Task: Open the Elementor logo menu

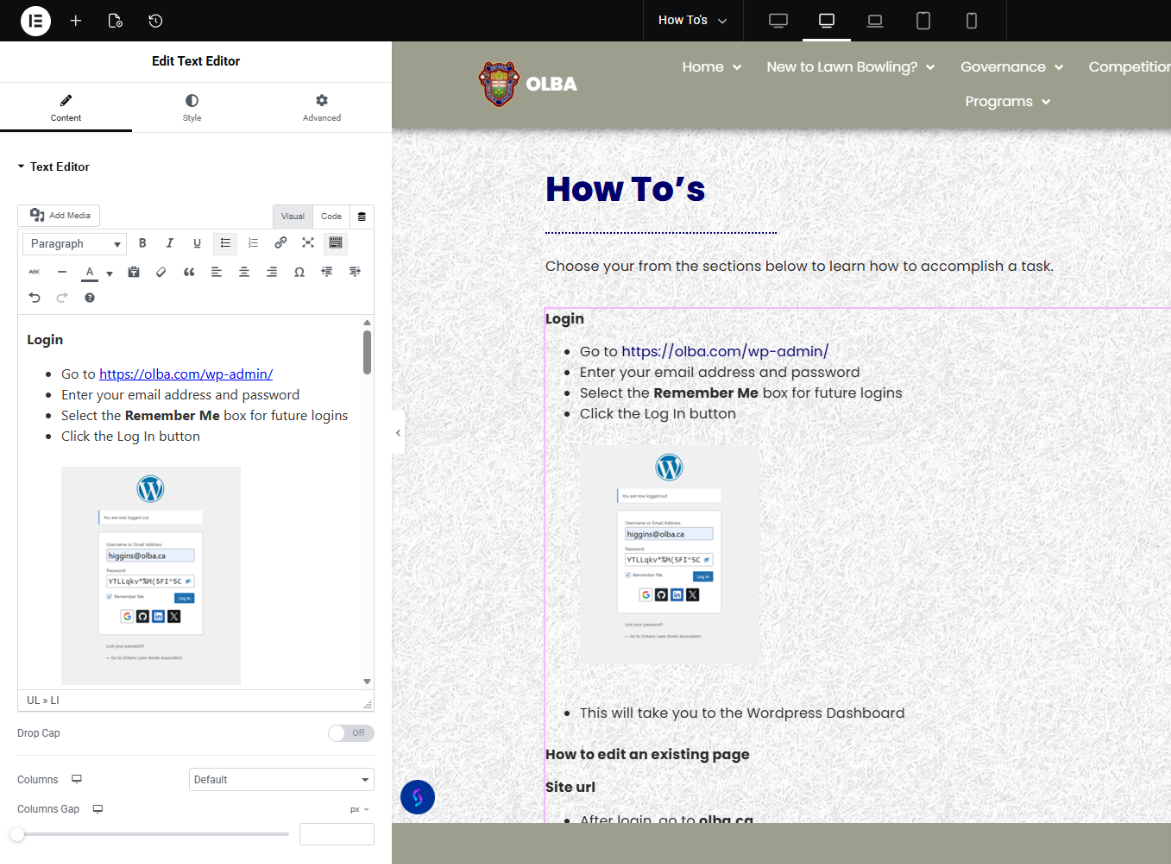Action: tap(35, 20)
